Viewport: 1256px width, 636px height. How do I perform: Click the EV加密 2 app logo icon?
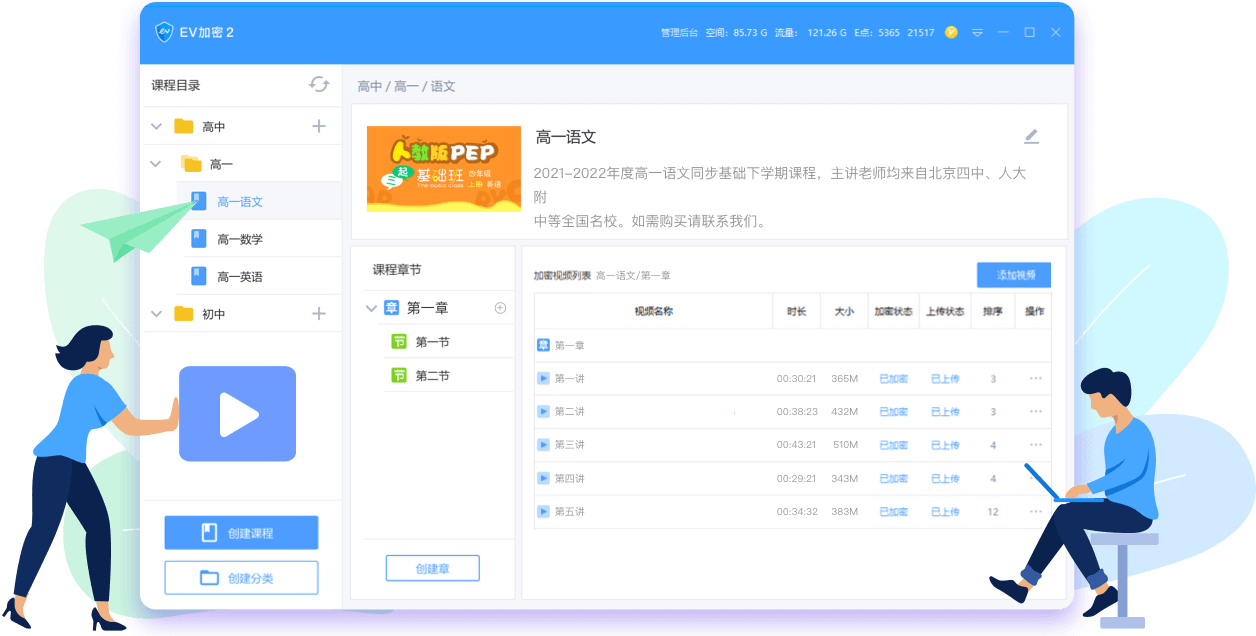(x=165, y=32)
